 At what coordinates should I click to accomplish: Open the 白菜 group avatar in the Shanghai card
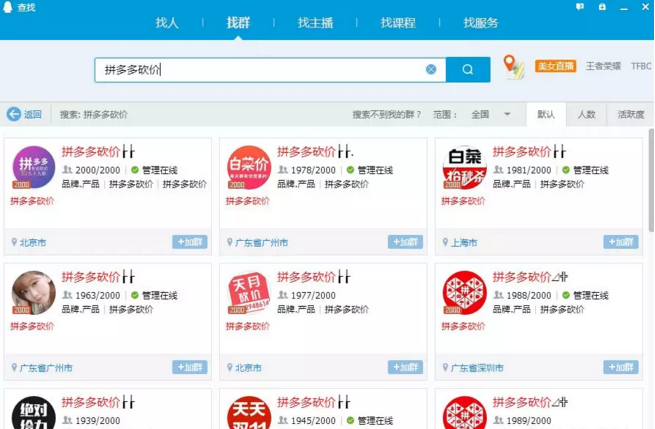(x=465, y=167)
